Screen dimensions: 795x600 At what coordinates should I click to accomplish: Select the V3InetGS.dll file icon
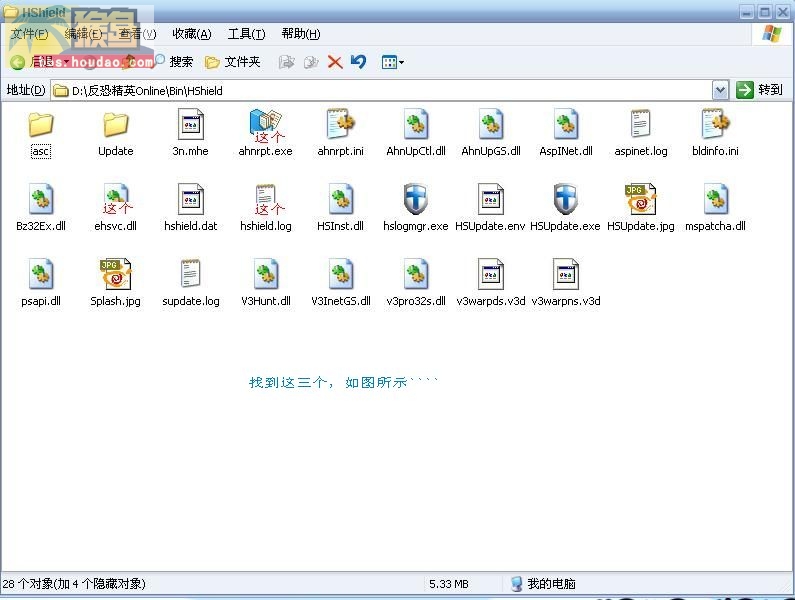tap(341, 274)
